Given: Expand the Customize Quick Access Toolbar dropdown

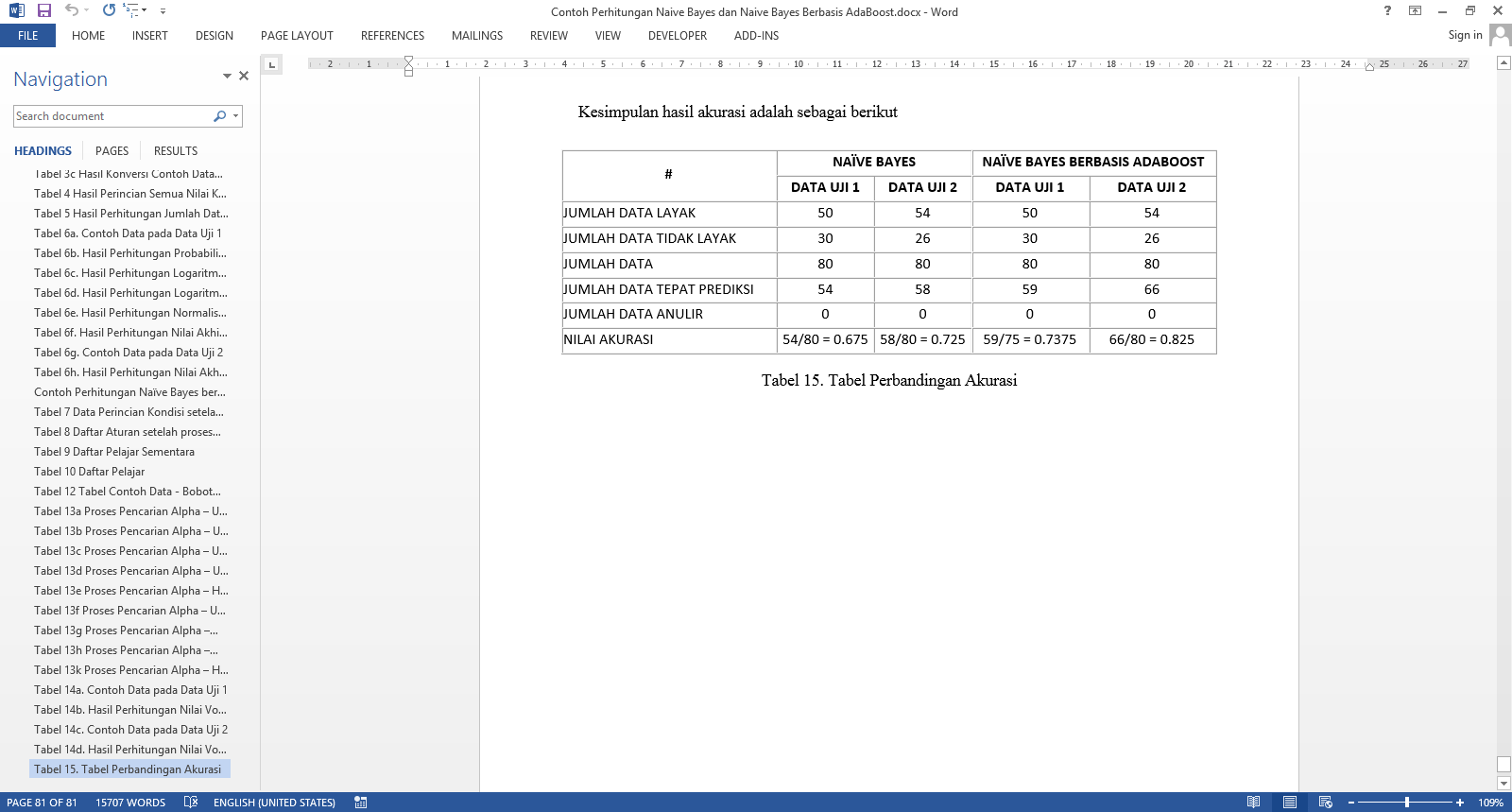Looking at the screenshot, I should (x=163, y=11).
